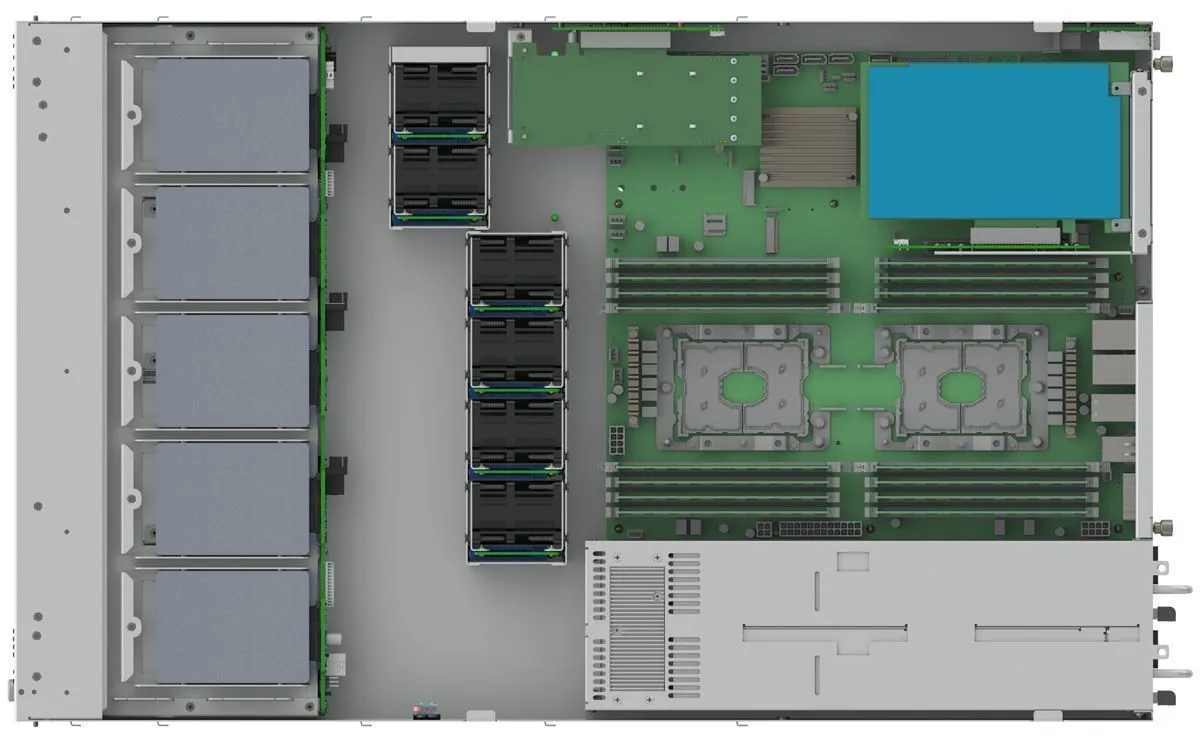The height and width of the screenshot is (739, 1200).
Task: Select the fourth drive bay from top
Action: pos(231,498)
